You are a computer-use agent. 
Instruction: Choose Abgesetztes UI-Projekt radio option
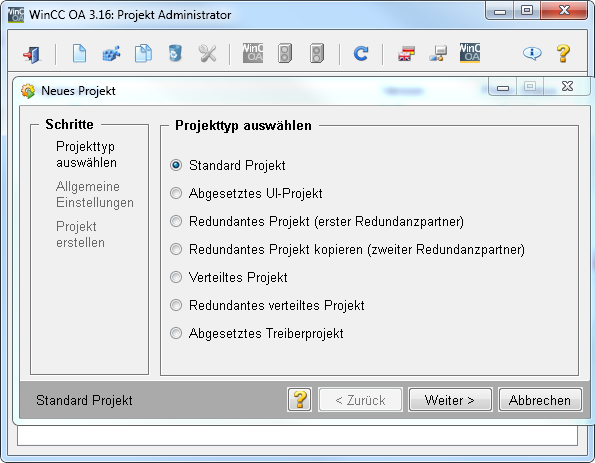click(x=176, y=194)
